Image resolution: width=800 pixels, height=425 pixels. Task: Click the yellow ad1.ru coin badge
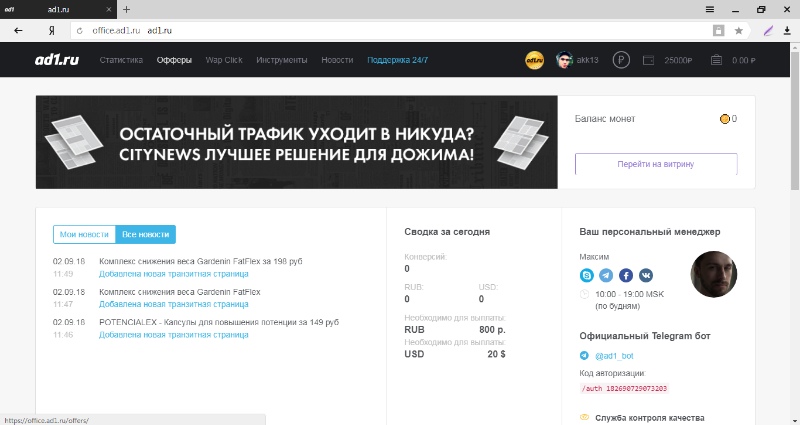pos(534,60)
